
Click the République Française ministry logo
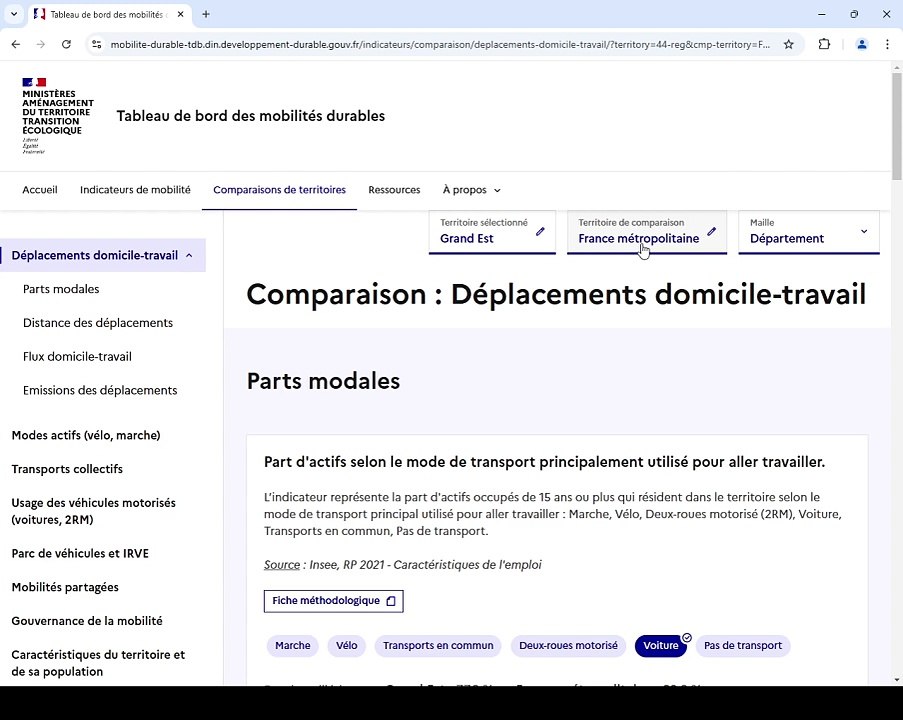pyautogui.click(x=57, y=116)
